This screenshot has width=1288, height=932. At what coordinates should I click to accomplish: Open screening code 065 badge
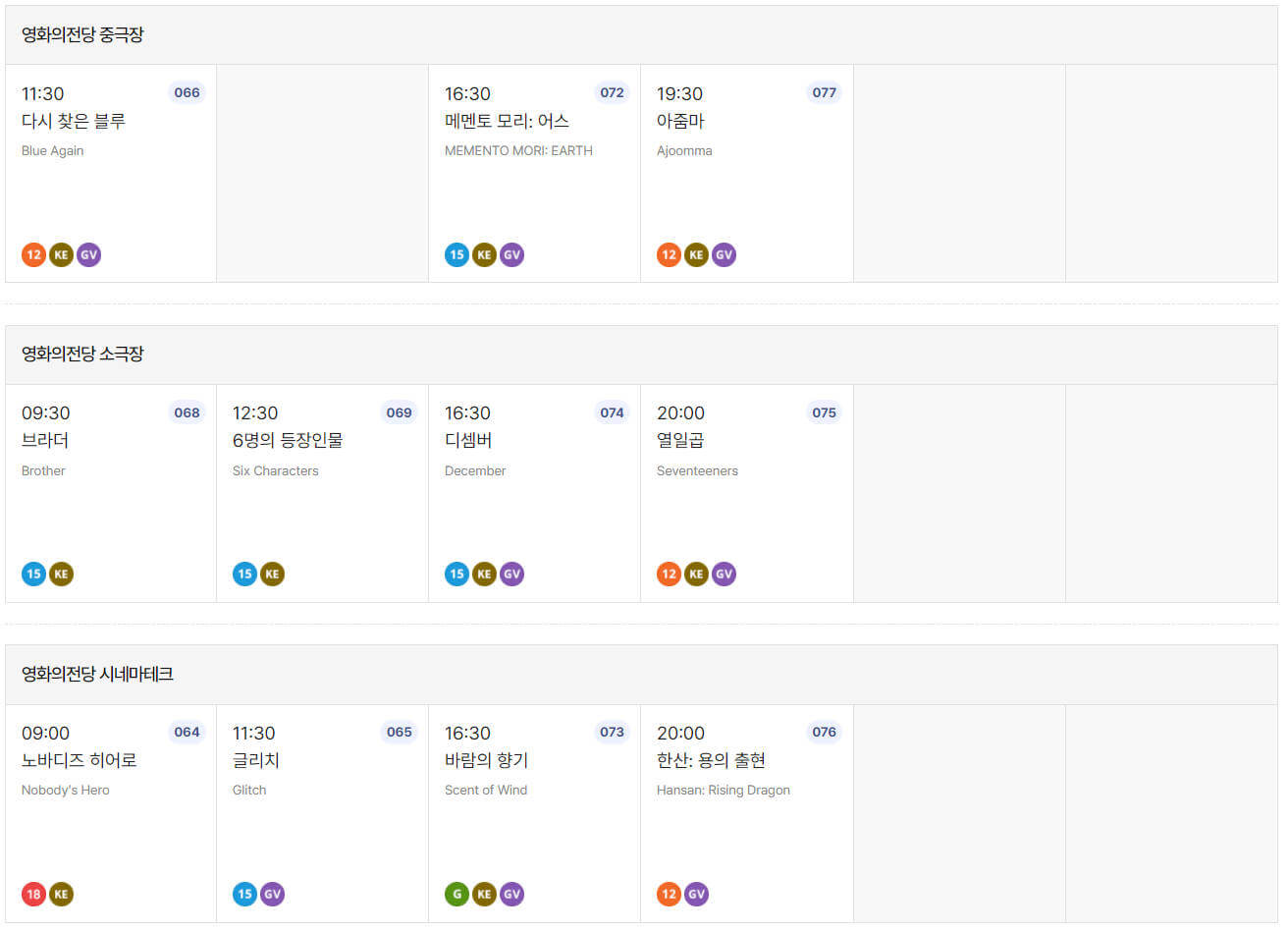pos(399,732)
